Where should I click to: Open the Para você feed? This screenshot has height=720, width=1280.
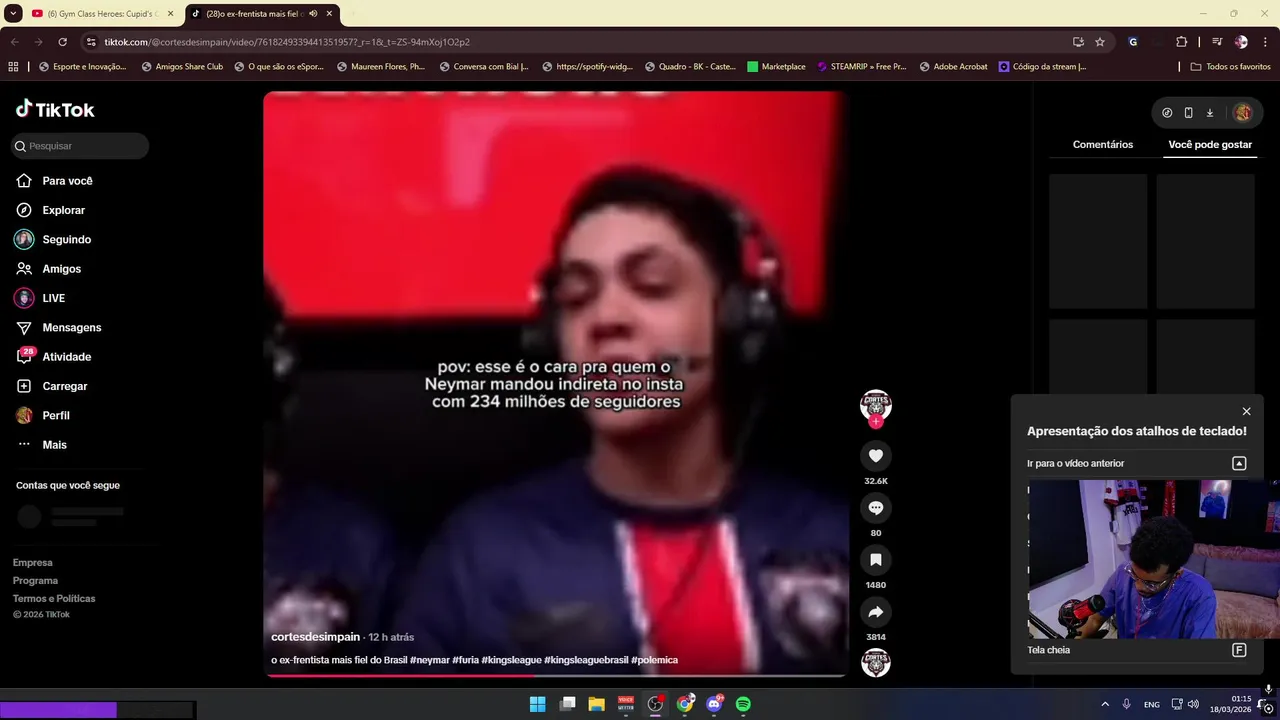coord(54,181)
